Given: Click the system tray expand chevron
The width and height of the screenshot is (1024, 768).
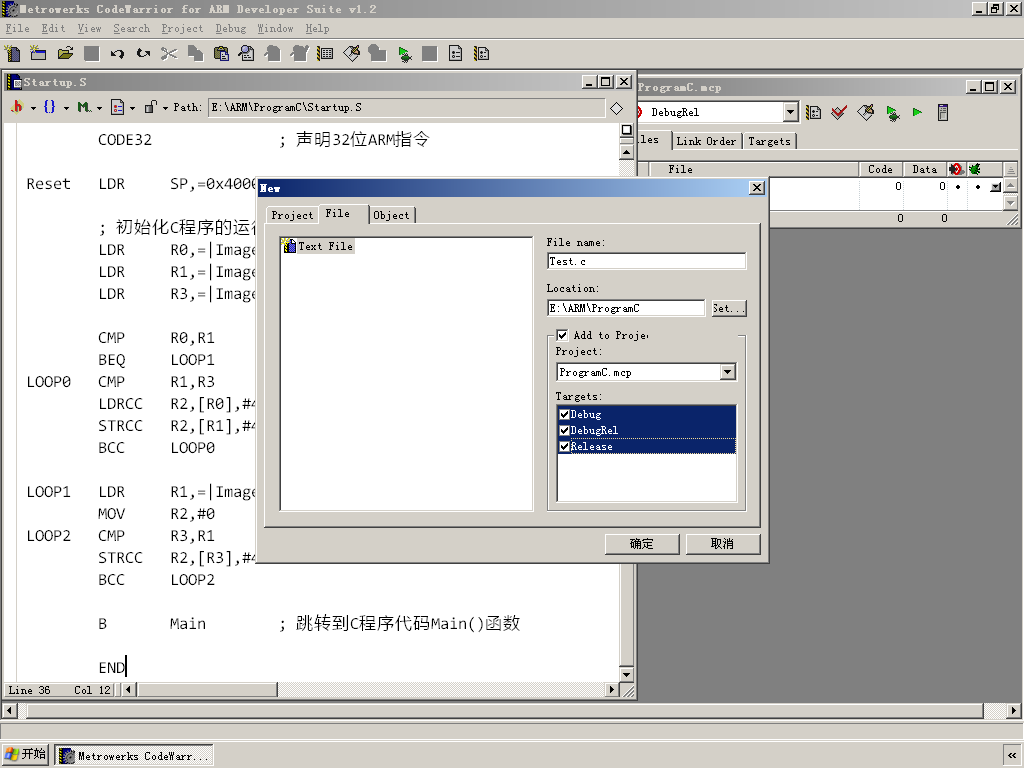Looking at the screenshot, I should click(x=1012, y=756).
